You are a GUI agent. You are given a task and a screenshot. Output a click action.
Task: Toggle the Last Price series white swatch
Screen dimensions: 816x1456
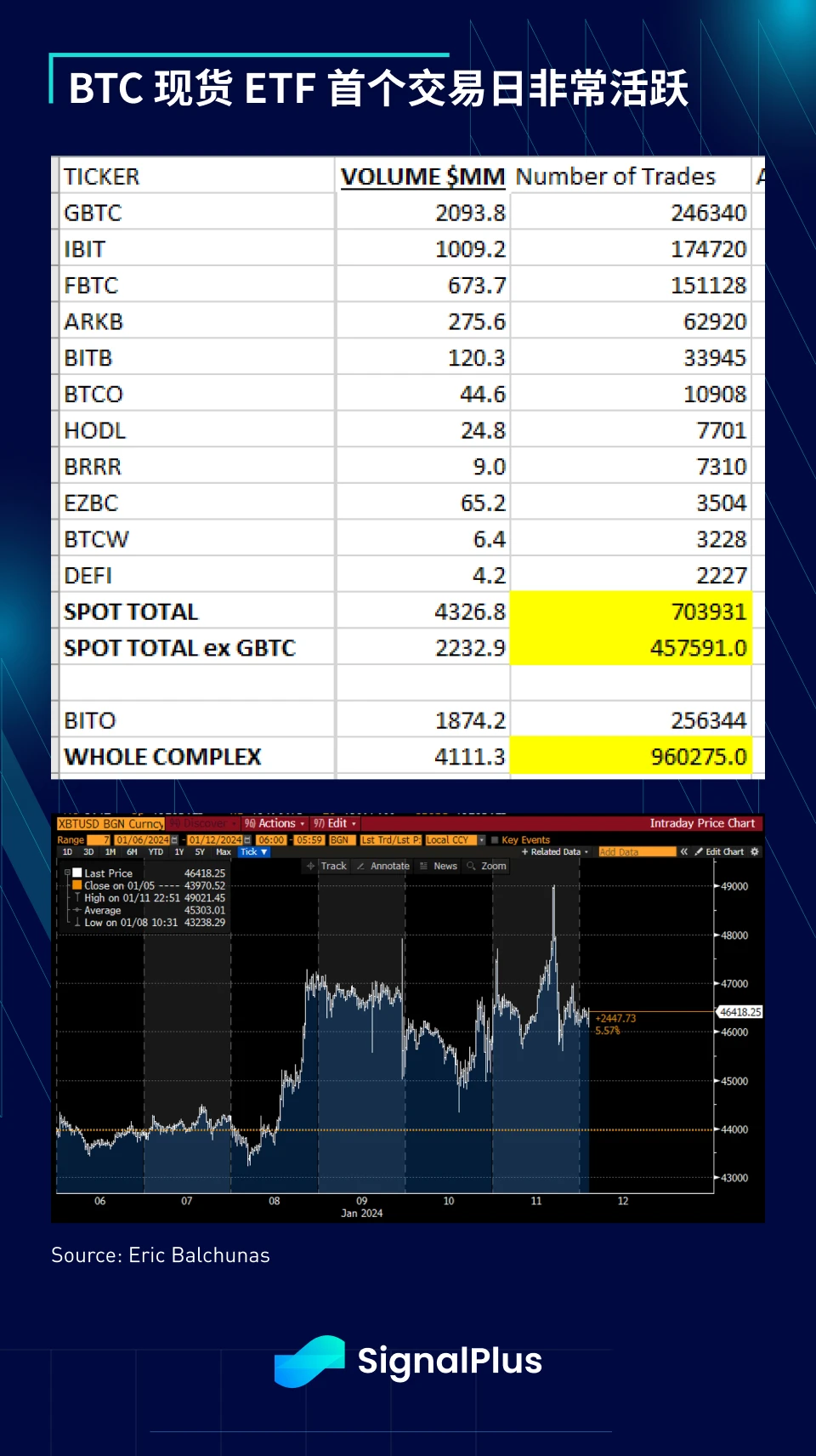click(77, 873)
